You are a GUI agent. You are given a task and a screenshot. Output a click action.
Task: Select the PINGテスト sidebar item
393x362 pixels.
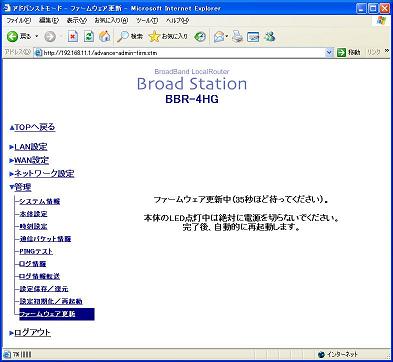click(36, 251)
